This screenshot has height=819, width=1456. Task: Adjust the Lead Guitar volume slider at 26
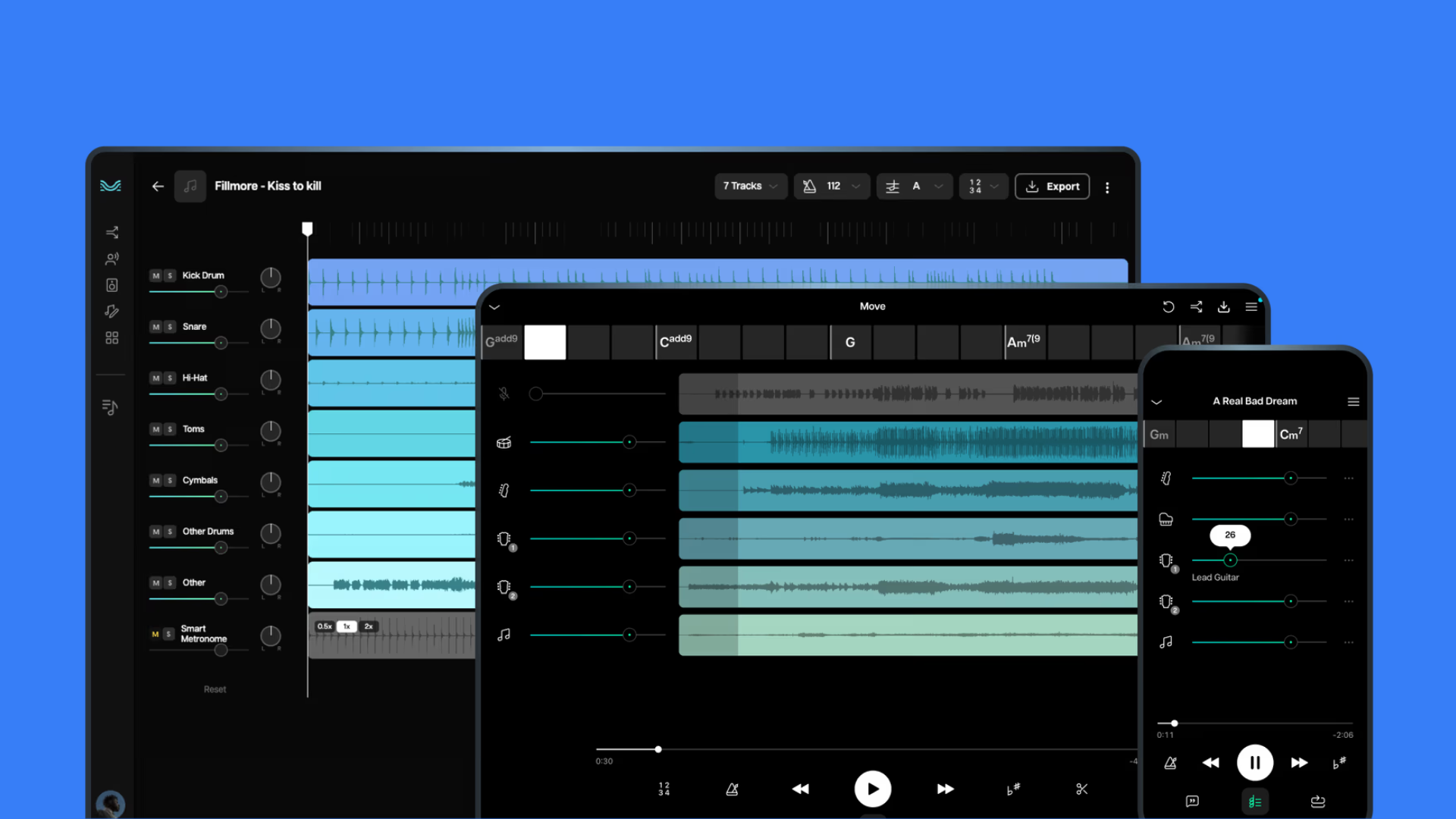pyautogui.click(x=1259, y=560)
